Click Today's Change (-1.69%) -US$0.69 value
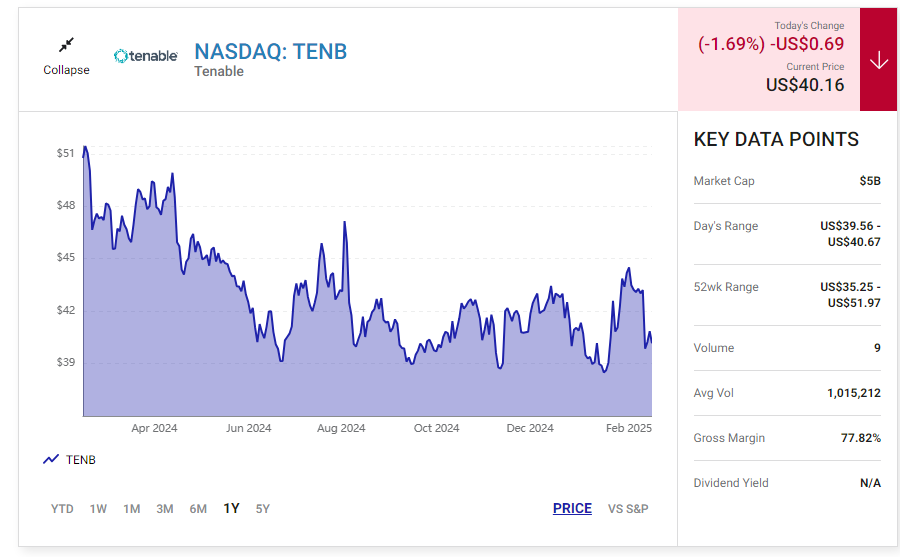The width and height of the screenshot is (900, 557). click(771, 44)
